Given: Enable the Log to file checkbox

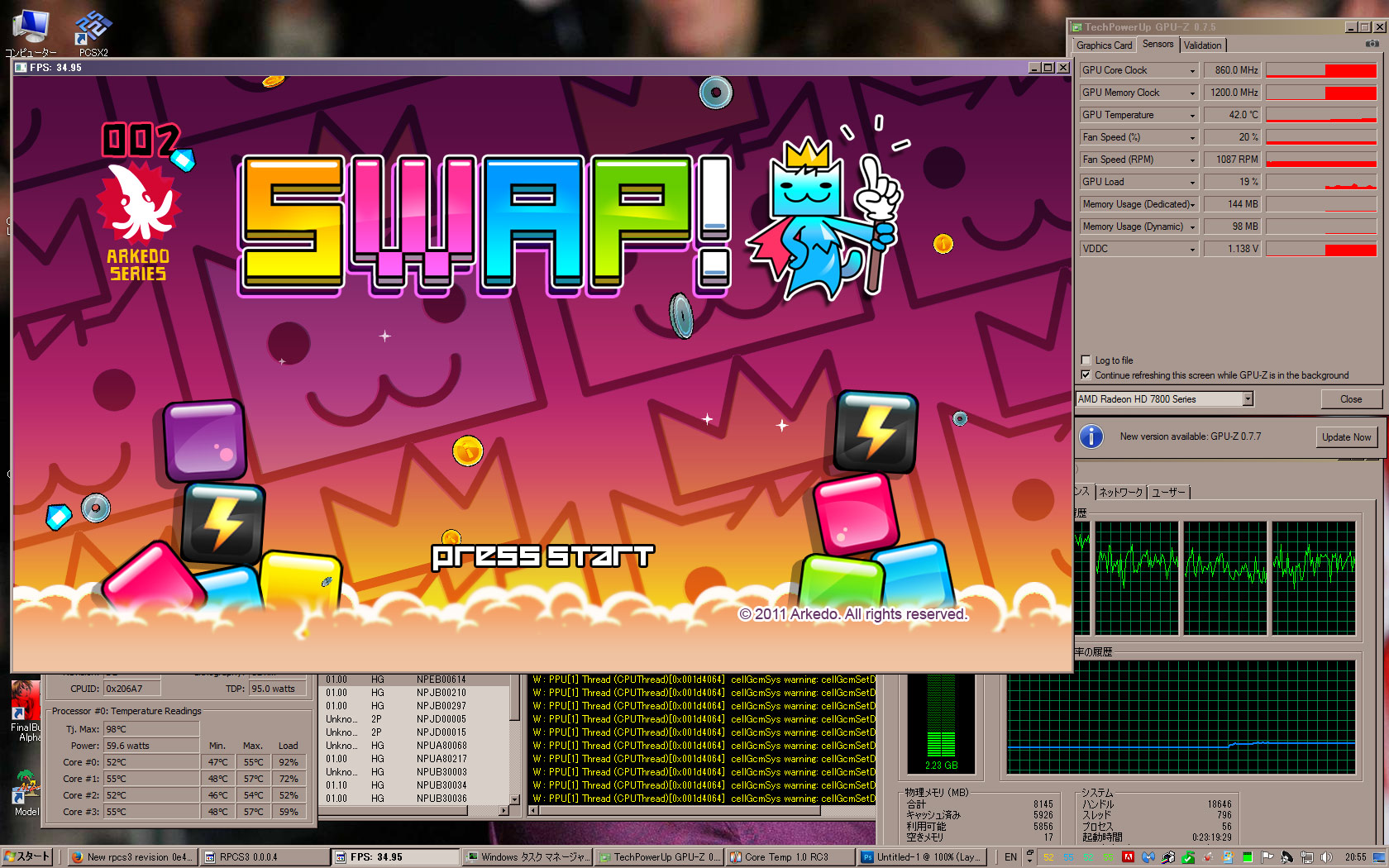Looking at the screenshot, I should pyautogui.click(x=1086, y=360).
